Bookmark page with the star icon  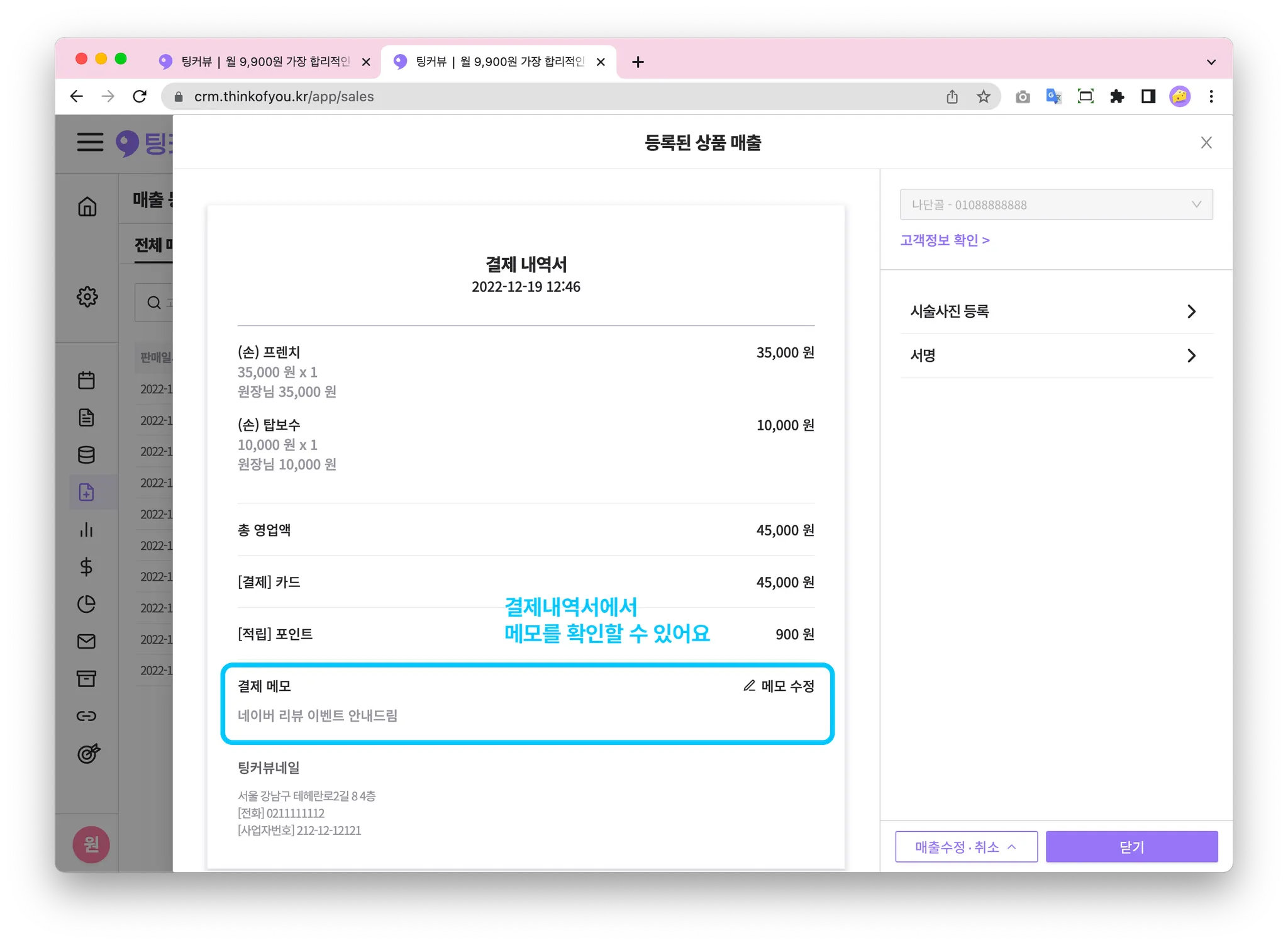pos(984,96)
